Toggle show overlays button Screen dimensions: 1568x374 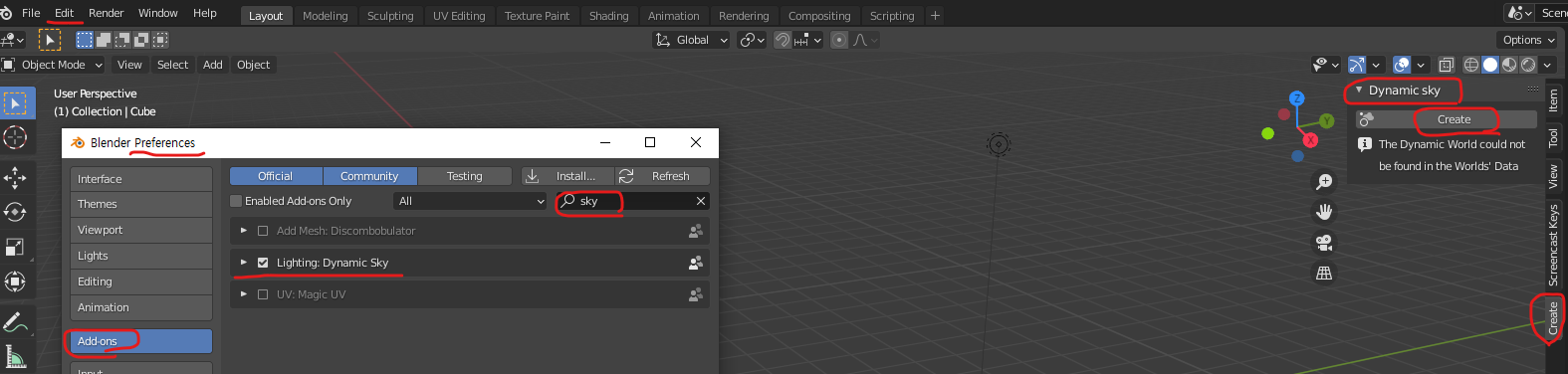point(1402,65)
